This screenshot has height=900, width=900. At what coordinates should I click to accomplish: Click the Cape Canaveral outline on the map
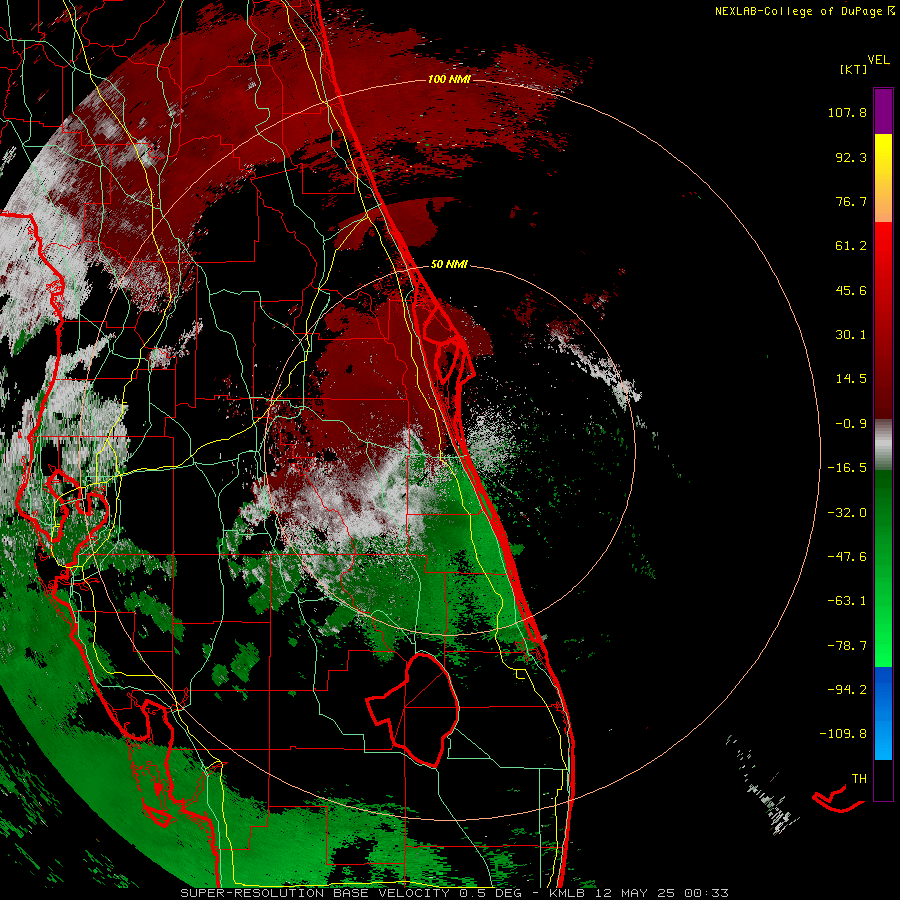point(447,343)
